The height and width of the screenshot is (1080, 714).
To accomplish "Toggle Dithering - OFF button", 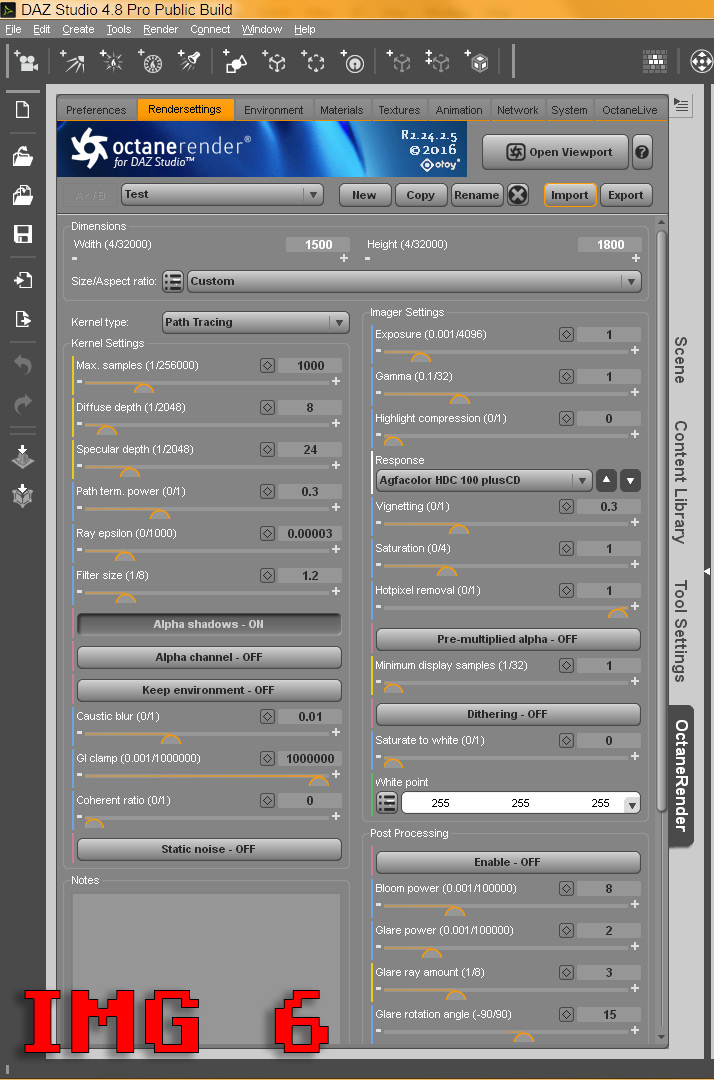I will (x=508, y=714).
